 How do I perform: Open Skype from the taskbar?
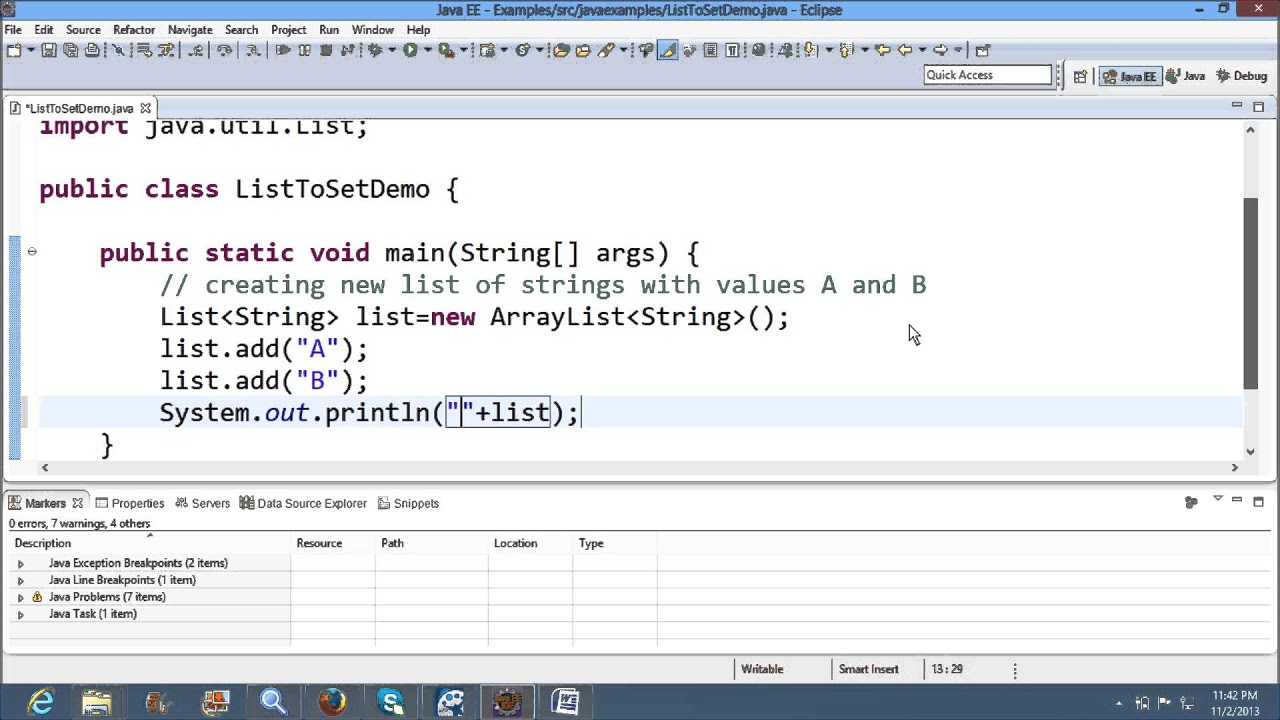(x=391, y=702)
